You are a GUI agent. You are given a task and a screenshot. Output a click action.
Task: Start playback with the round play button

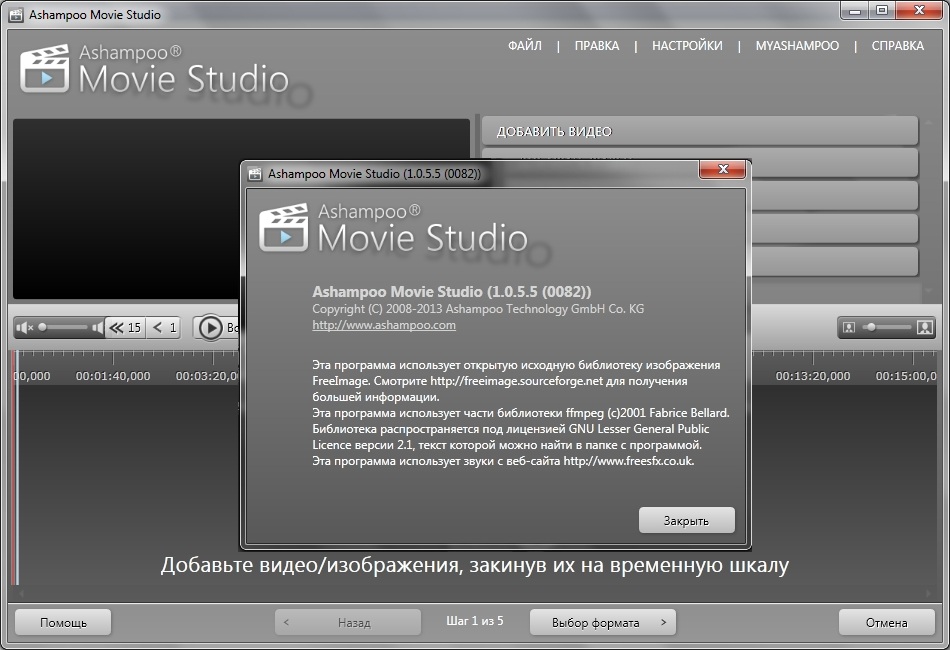pos(211,328)
